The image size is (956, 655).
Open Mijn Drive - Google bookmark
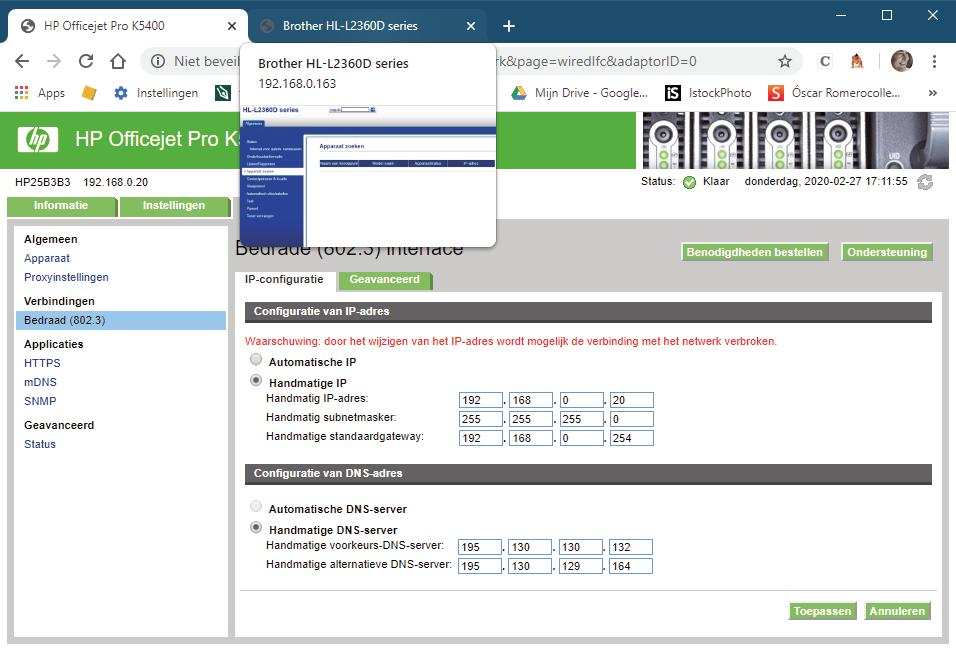click(x=579, y=93)
